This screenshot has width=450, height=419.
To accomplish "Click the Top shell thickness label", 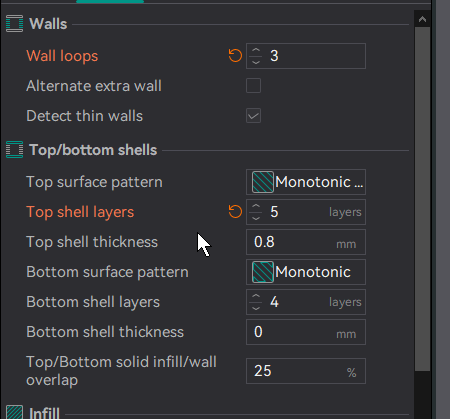I will tap(92, 242).
